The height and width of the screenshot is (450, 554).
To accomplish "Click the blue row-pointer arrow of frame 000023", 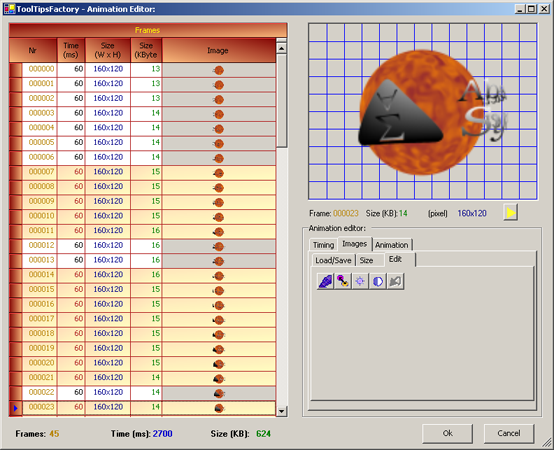I will point(16,408).
